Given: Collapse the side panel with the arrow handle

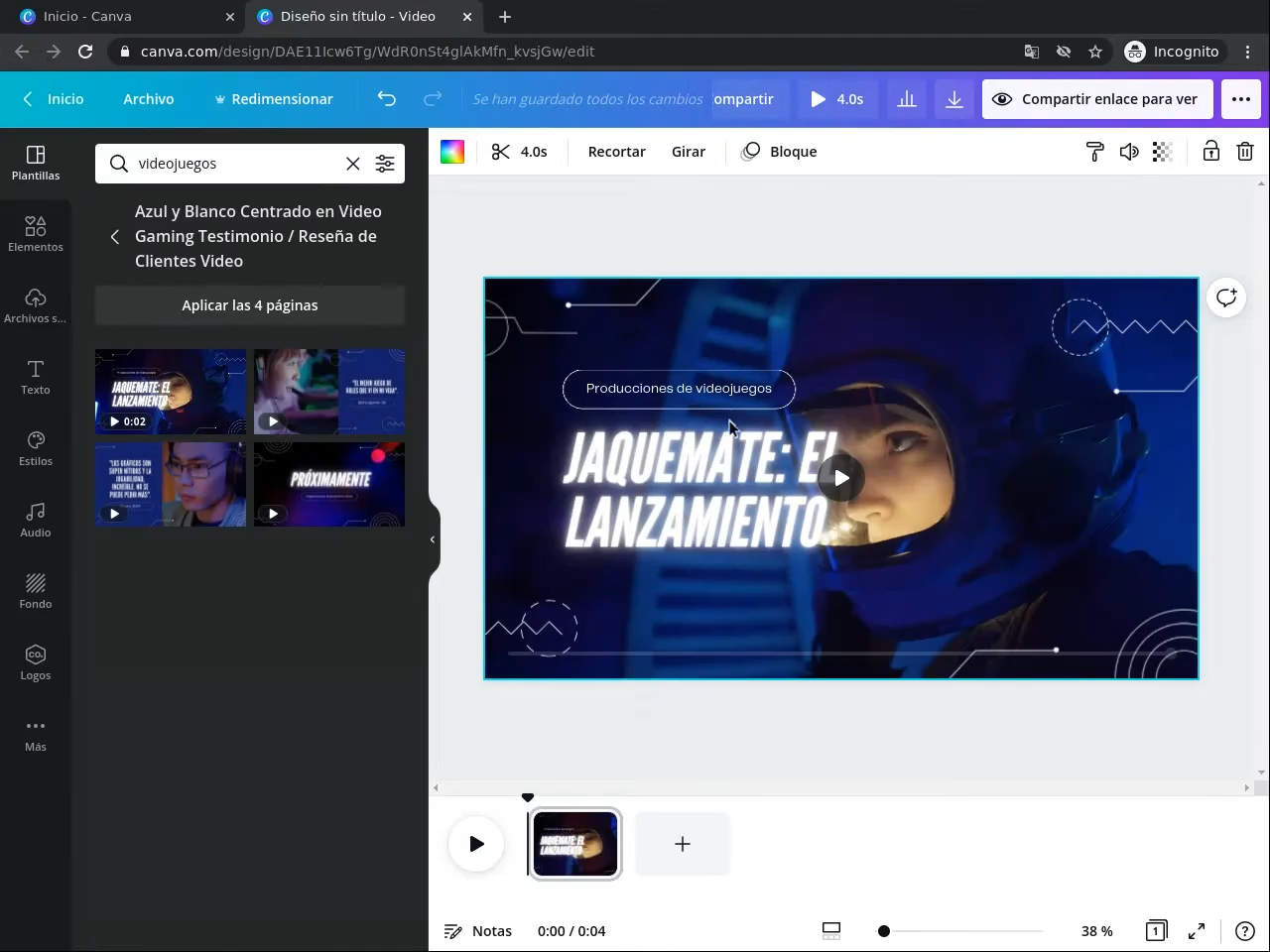Looking at the screenshot, I should point(433,539).
